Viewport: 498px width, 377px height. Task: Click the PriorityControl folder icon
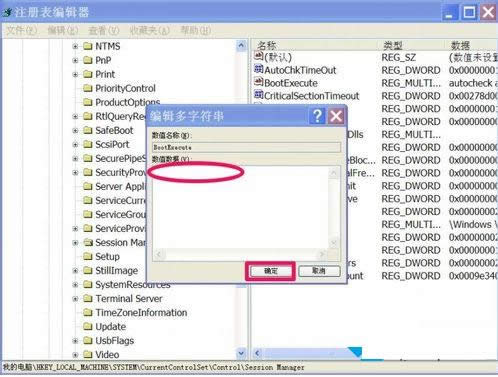click(88, 88)
